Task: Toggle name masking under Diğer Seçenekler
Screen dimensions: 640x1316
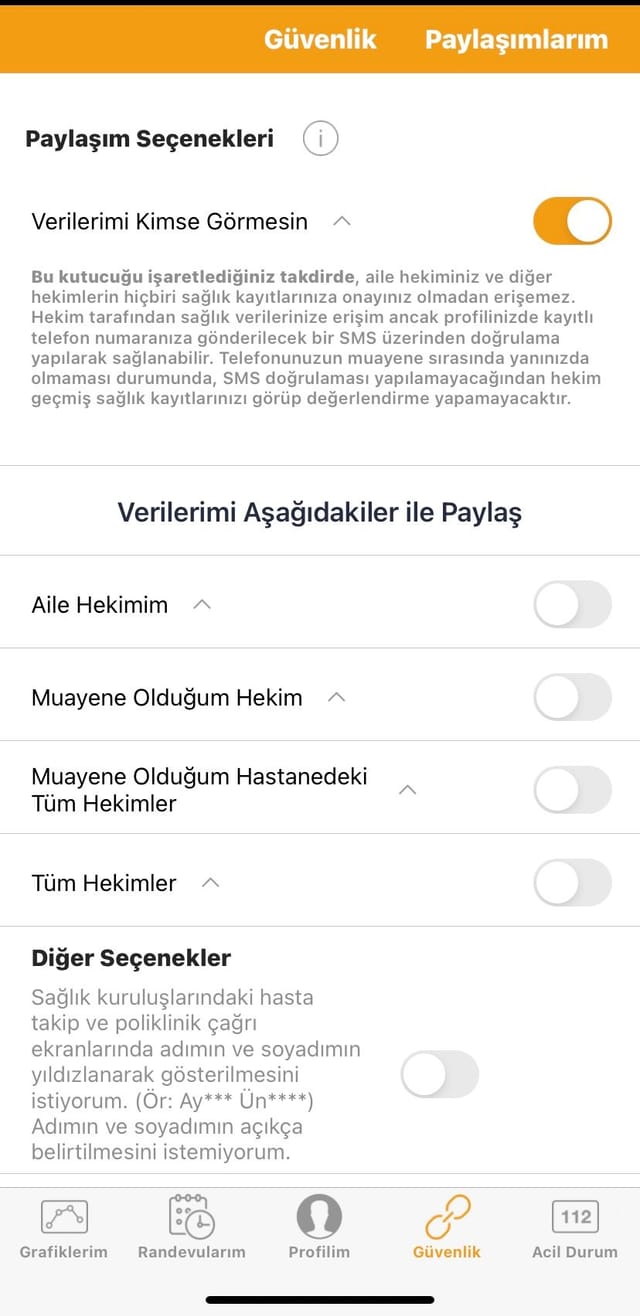Action: 440,1074
